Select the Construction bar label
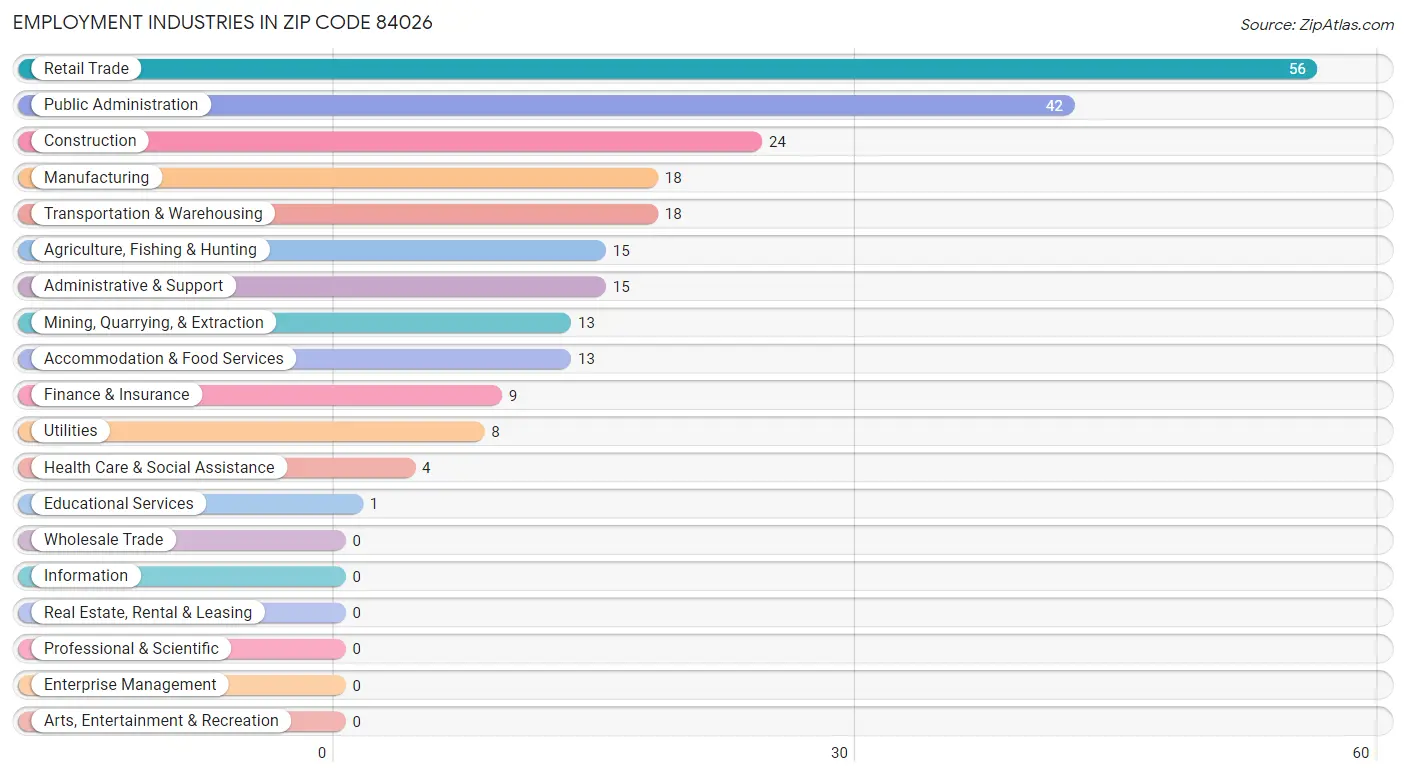The image size is (1406, 776). 90,140
